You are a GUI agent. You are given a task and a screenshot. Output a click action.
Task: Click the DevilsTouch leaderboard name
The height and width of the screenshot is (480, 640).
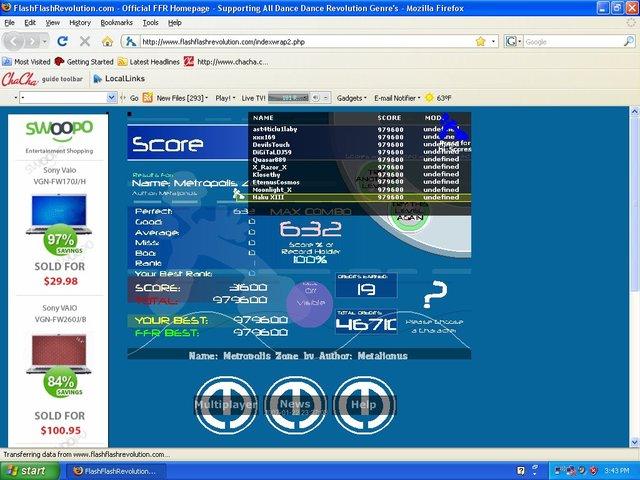click(x=271, y=144)
